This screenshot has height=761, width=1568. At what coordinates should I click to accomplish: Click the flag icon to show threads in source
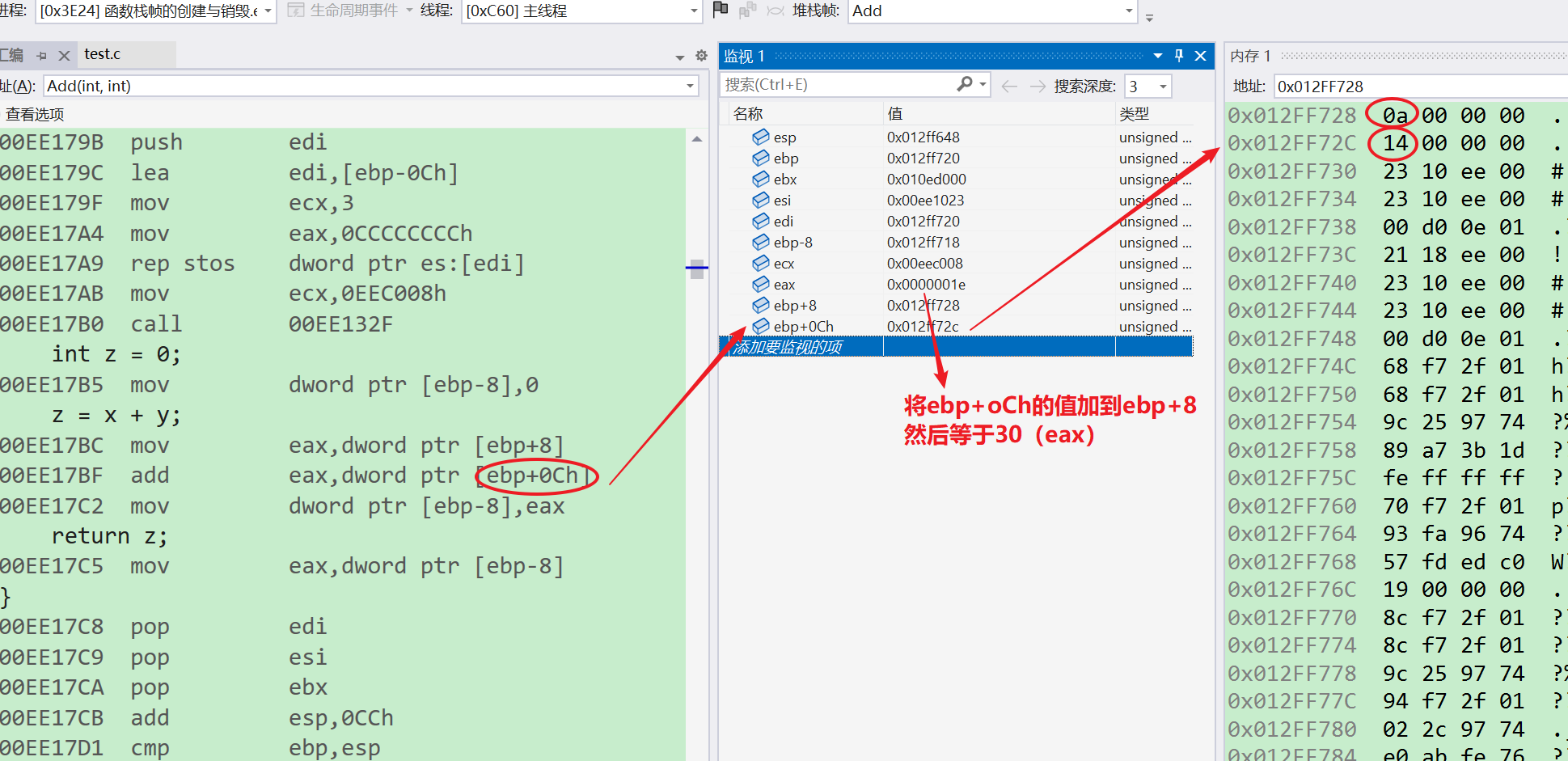click(x=721, y=10)
